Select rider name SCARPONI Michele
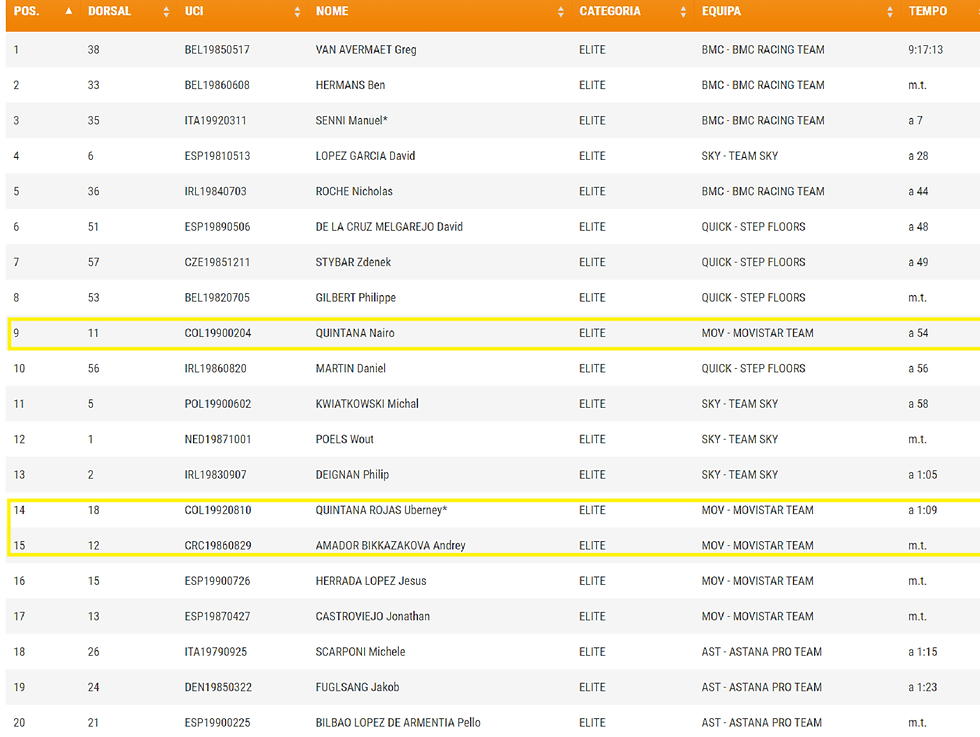980x737 pixels. tap(360, 652)
